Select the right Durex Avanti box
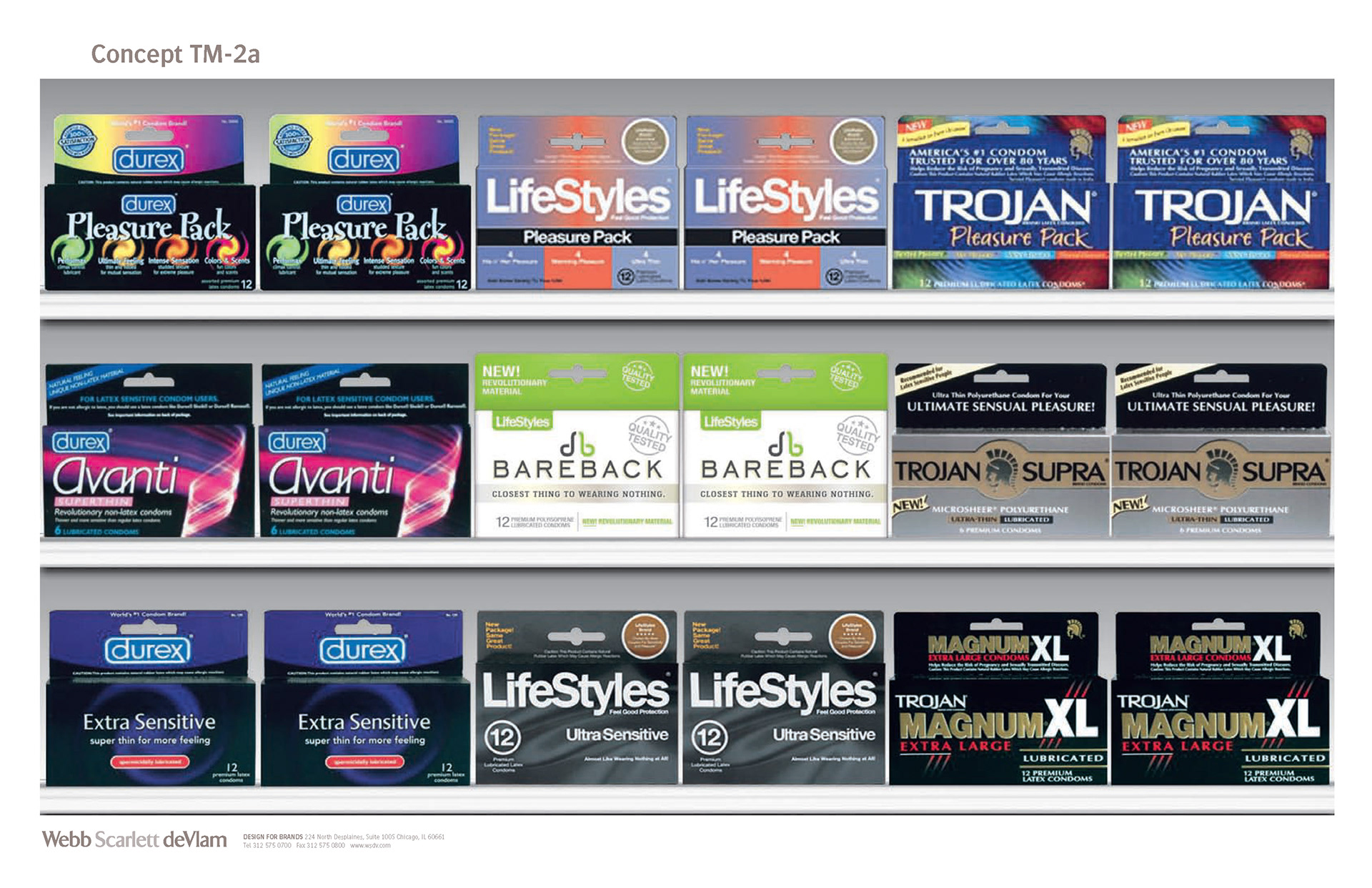1372x888 pixels. (364, 450)
